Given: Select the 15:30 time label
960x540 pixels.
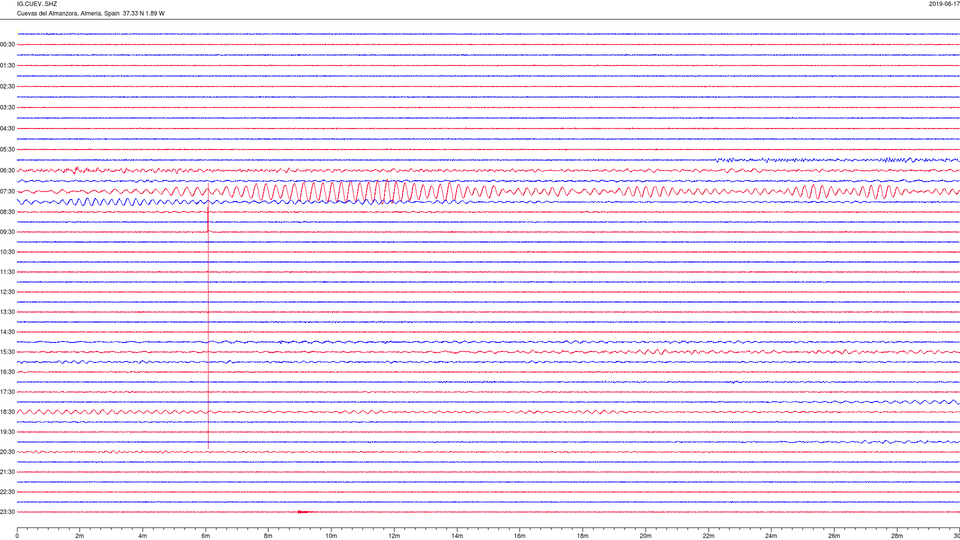Looking at the screenshot, I should (x=7, y=352).
